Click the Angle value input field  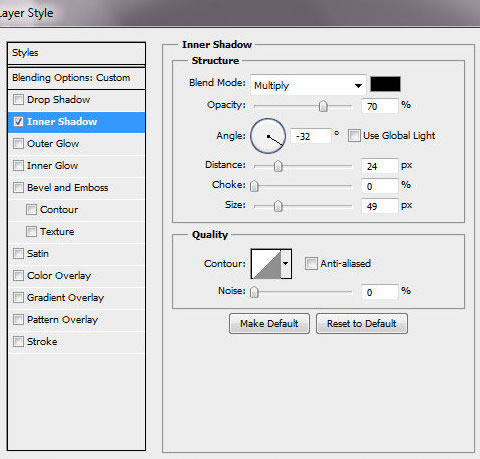click(311, 136)
